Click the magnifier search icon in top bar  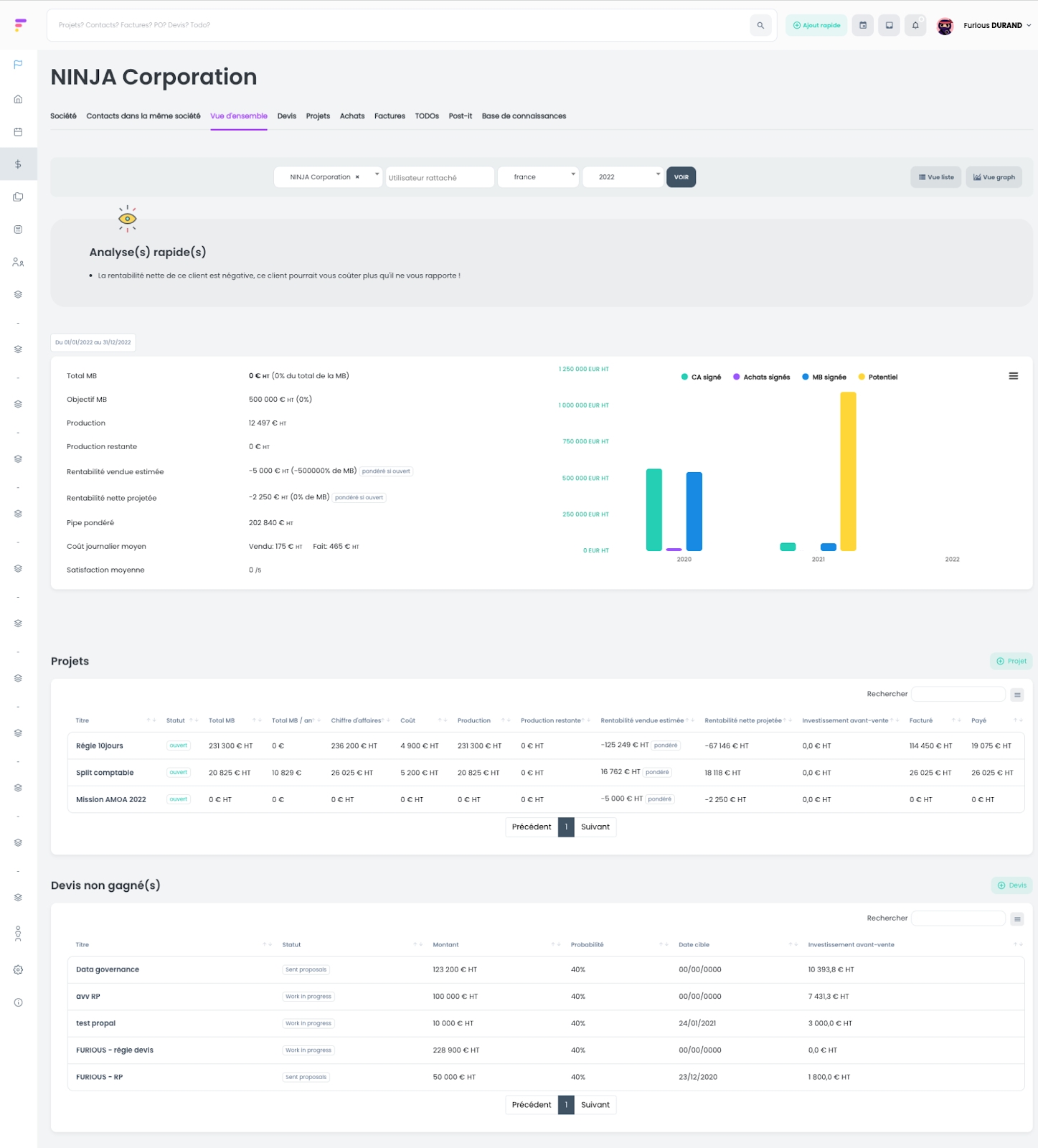point(760,25)
